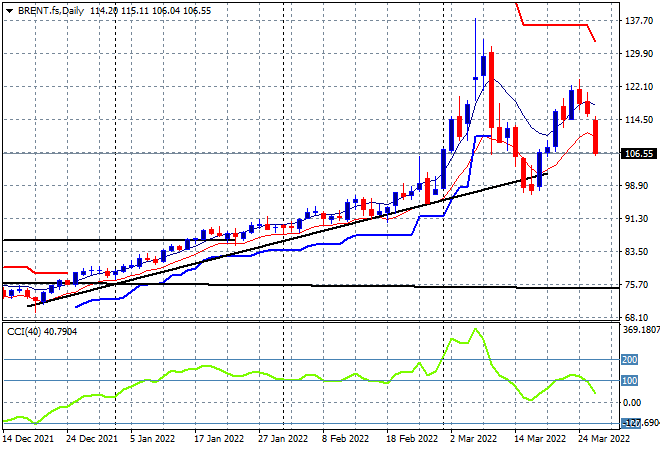Select the CCI(40) 40.7904 indicator label
Image resolution: width=660 pixels, height=450 pixels.
coord(42,332)
